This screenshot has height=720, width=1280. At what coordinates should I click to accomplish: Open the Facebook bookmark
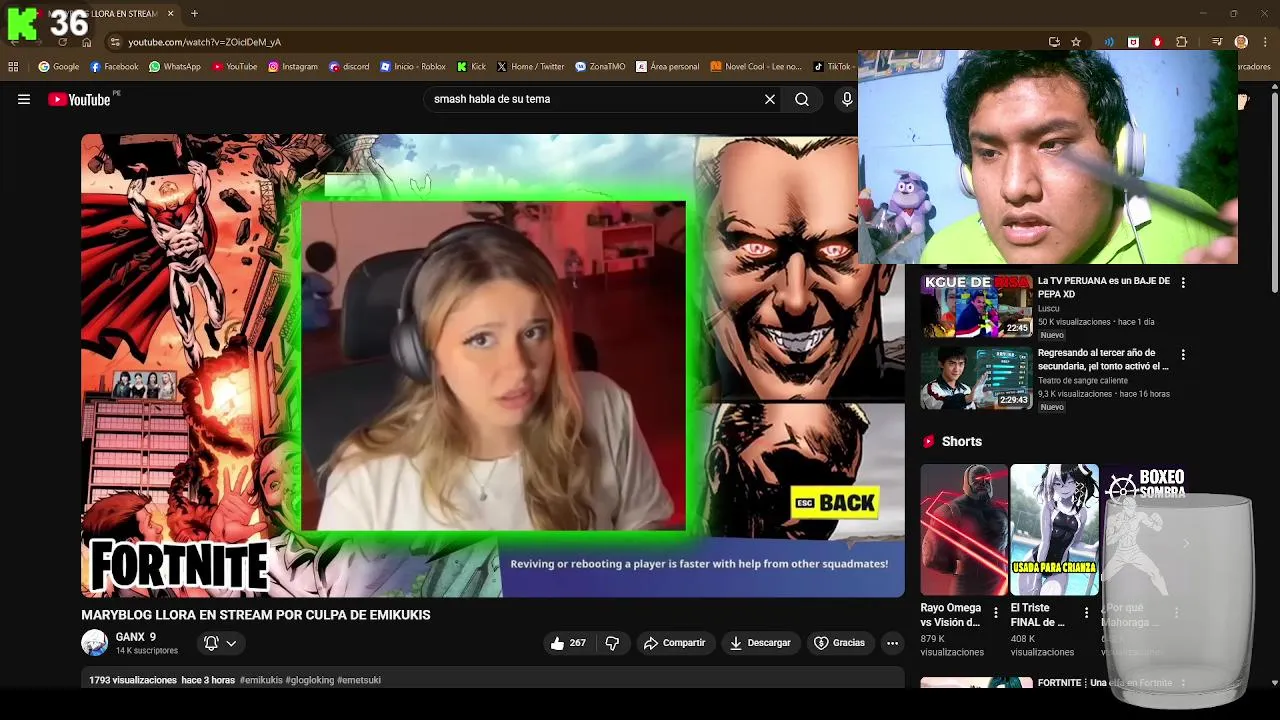pos(114,67)
